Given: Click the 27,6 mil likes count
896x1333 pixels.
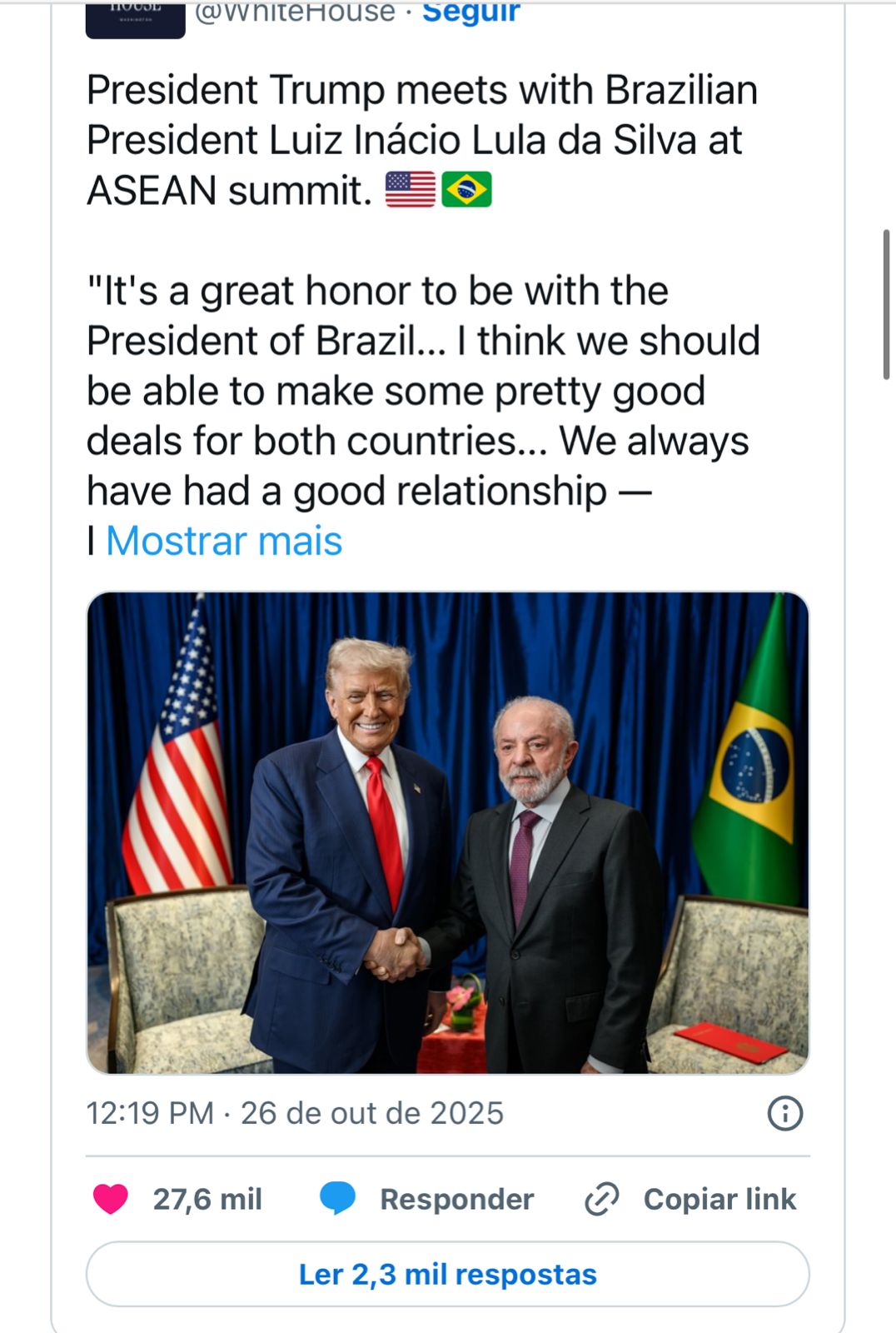Looking at the screenshot, I should click(207, 1199).
